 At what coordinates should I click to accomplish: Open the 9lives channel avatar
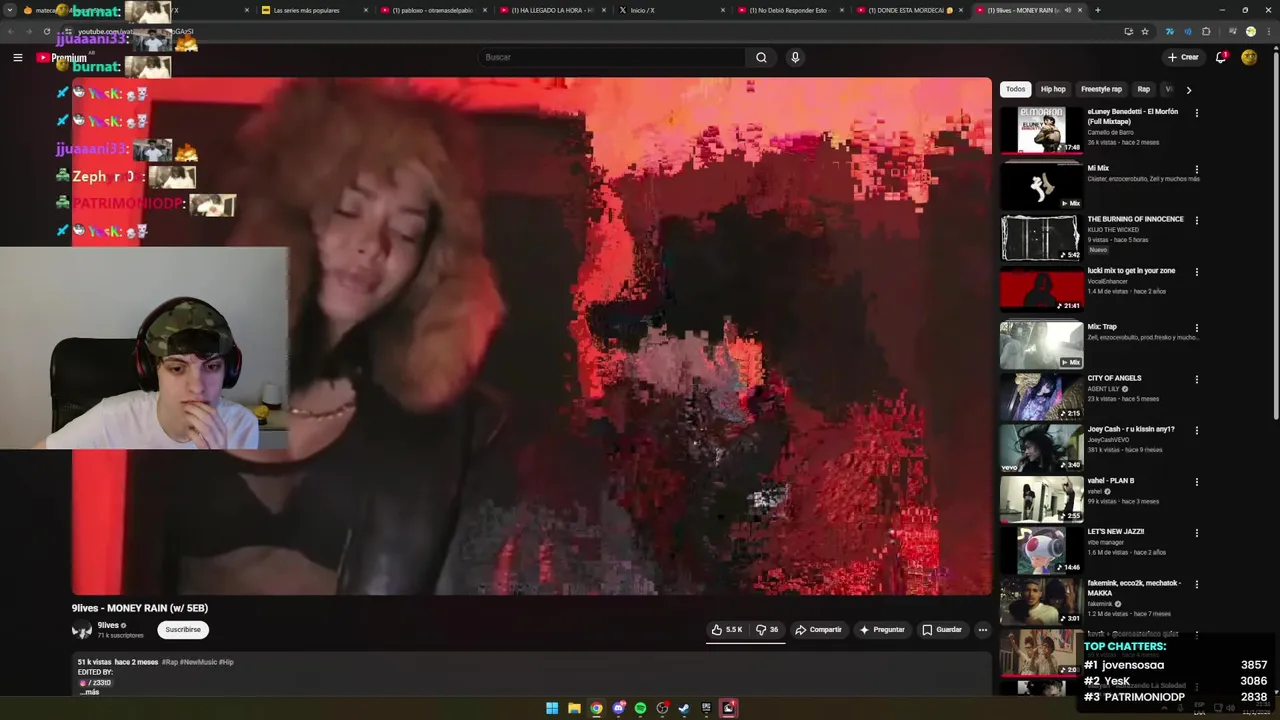click(x=82, y=630)
